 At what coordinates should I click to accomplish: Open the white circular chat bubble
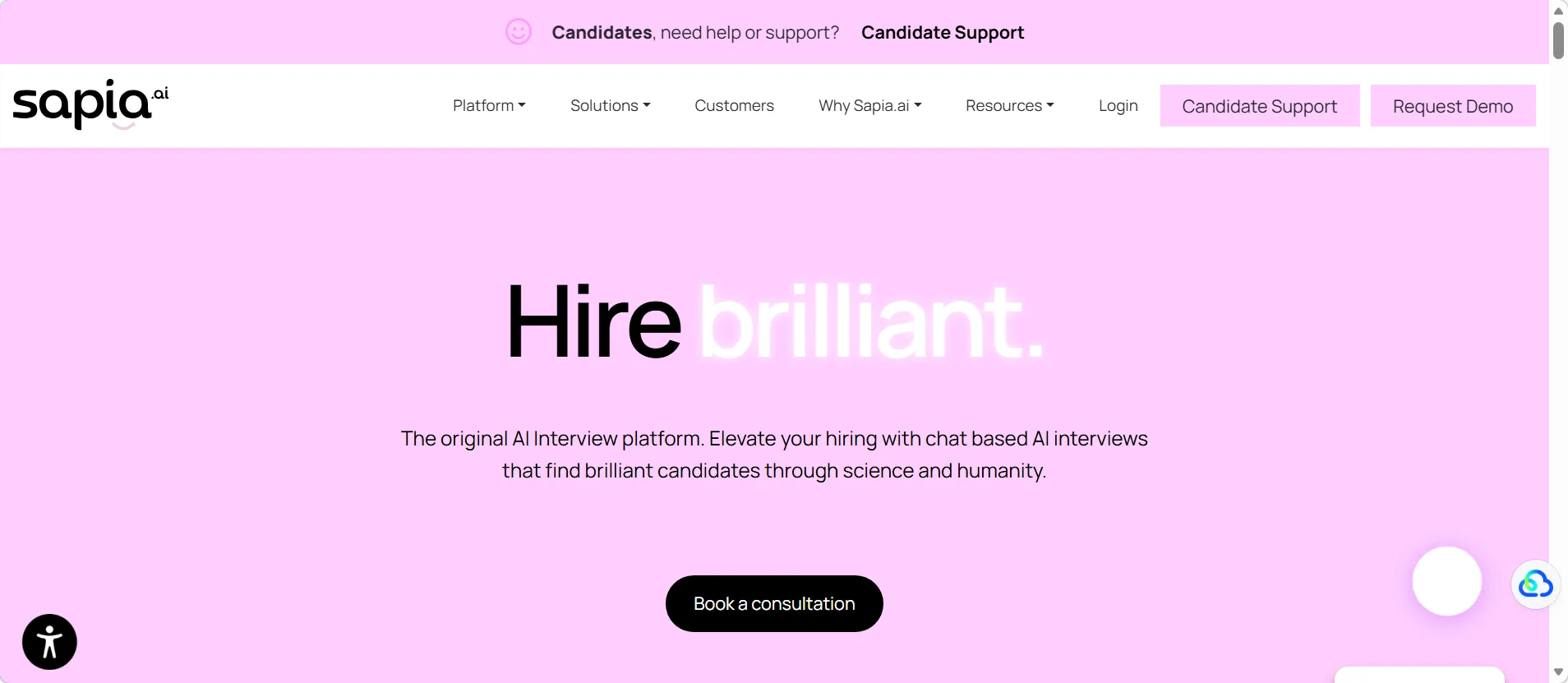[1446, 581]
